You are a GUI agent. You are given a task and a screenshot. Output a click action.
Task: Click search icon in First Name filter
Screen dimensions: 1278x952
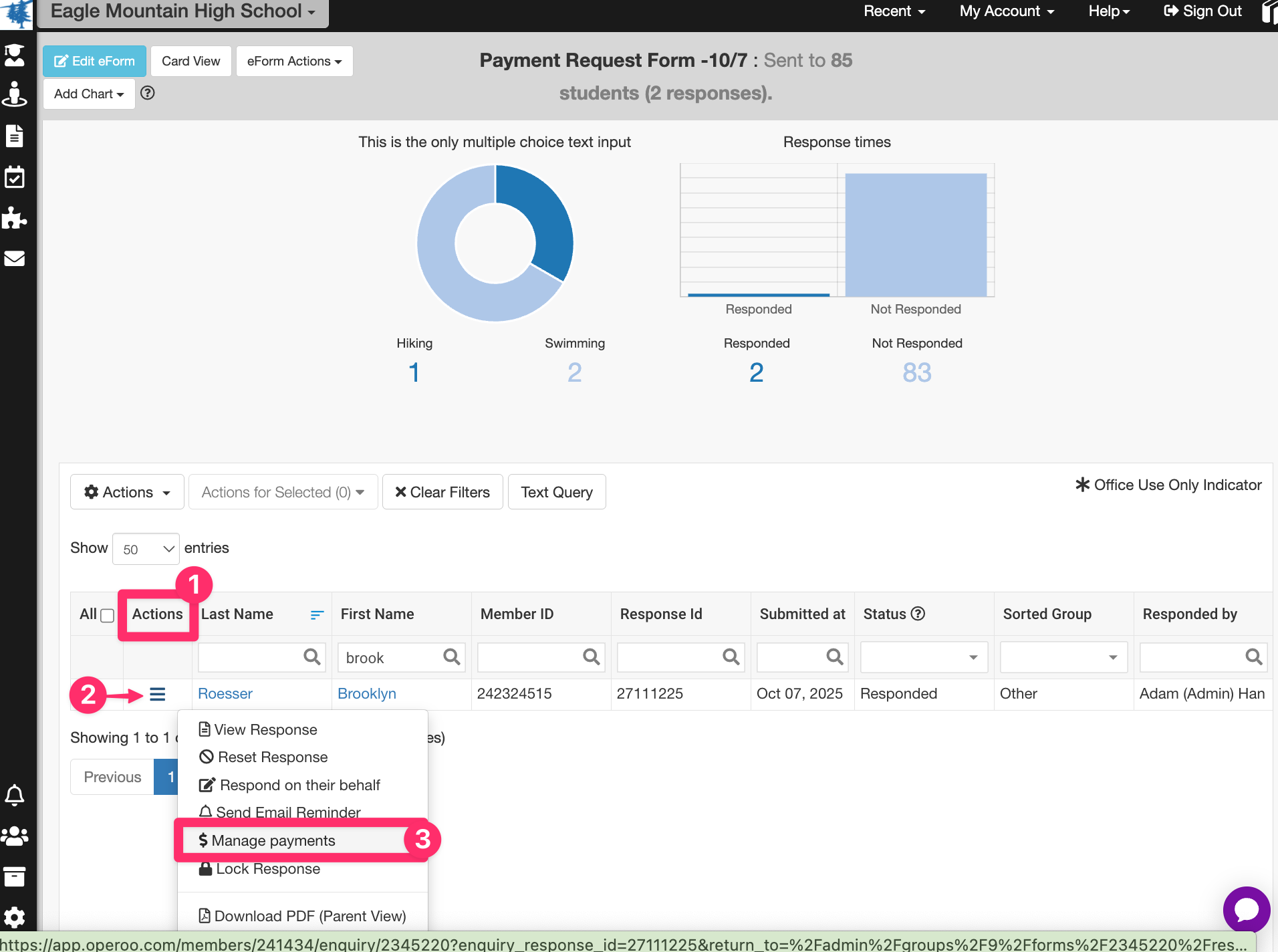(452, 657)
